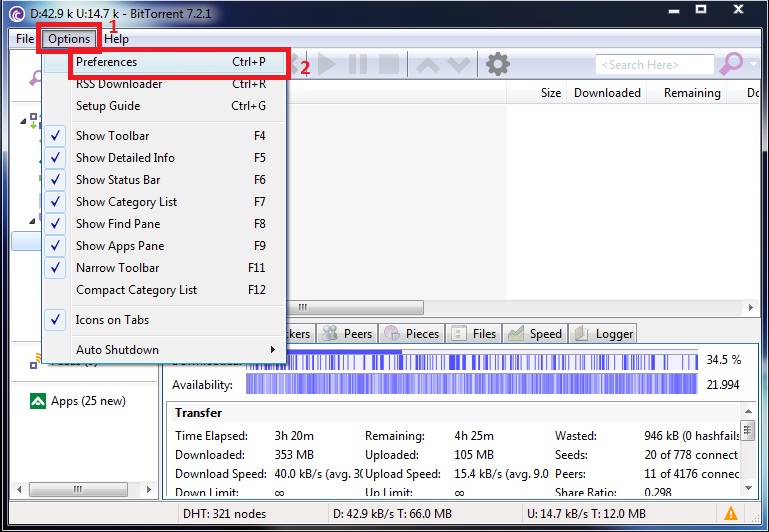Click the 21.994 availability value
The height and width of the screenshot is (532, 769).
(722, 385)
